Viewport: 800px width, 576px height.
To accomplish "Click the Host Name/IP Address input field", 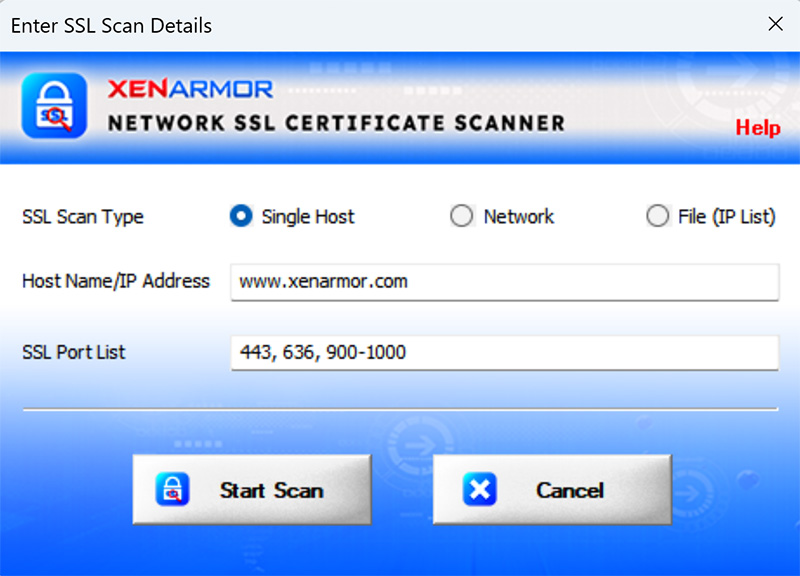I will click(505, 282).
